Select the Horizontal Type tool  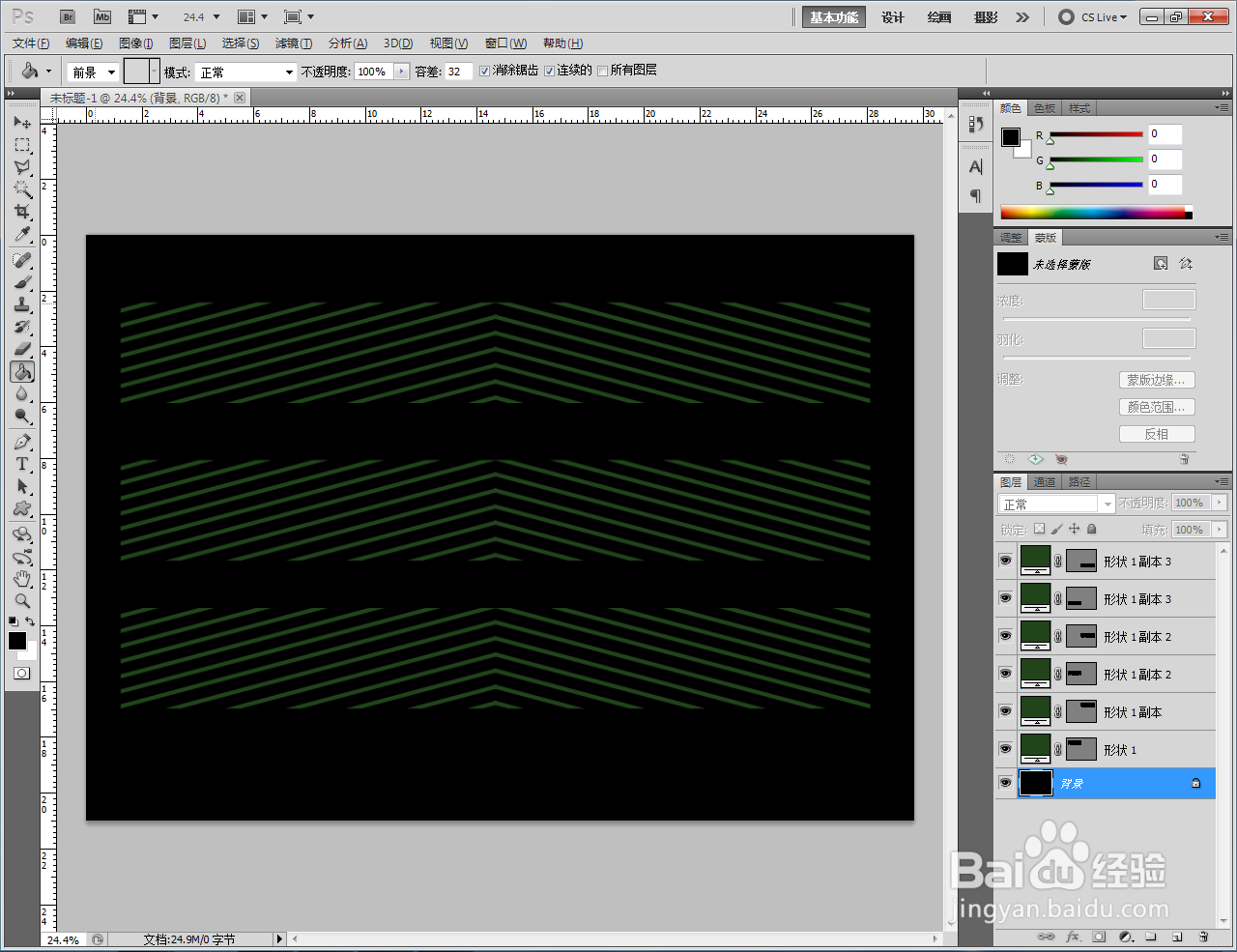[22, 464]
